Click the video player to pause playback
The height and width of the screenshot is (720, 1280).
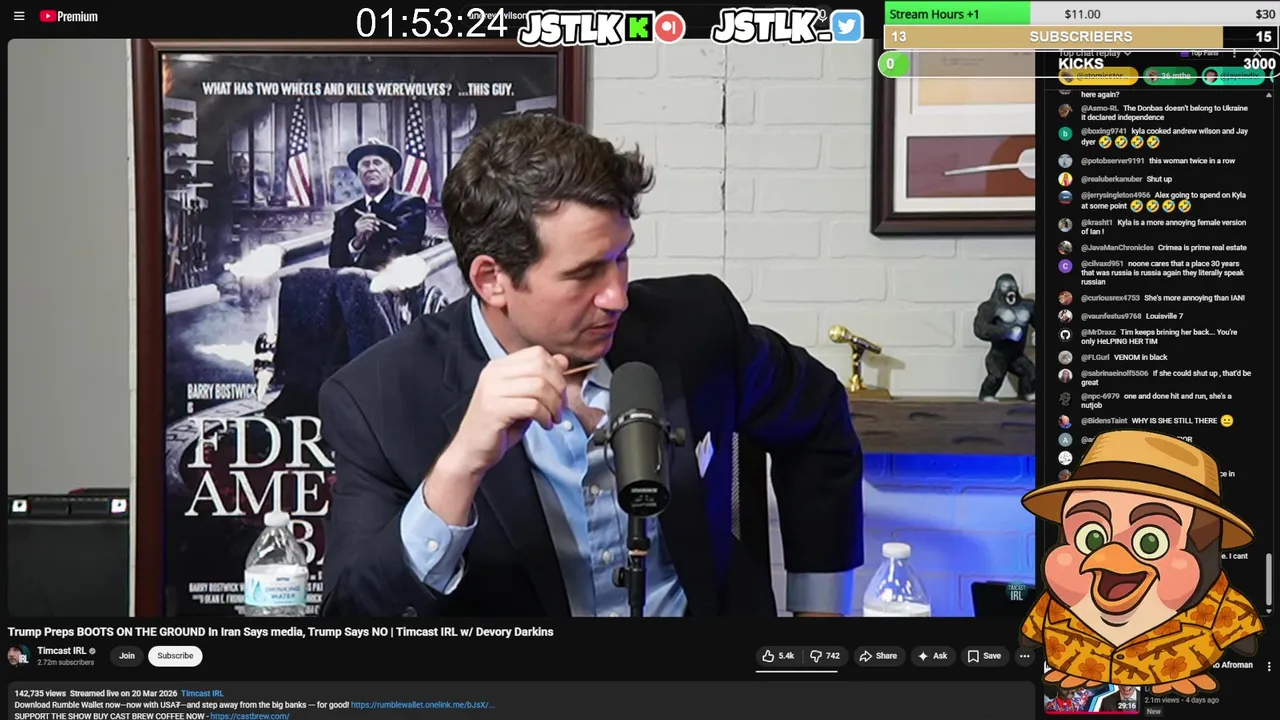tap(520, 328)
